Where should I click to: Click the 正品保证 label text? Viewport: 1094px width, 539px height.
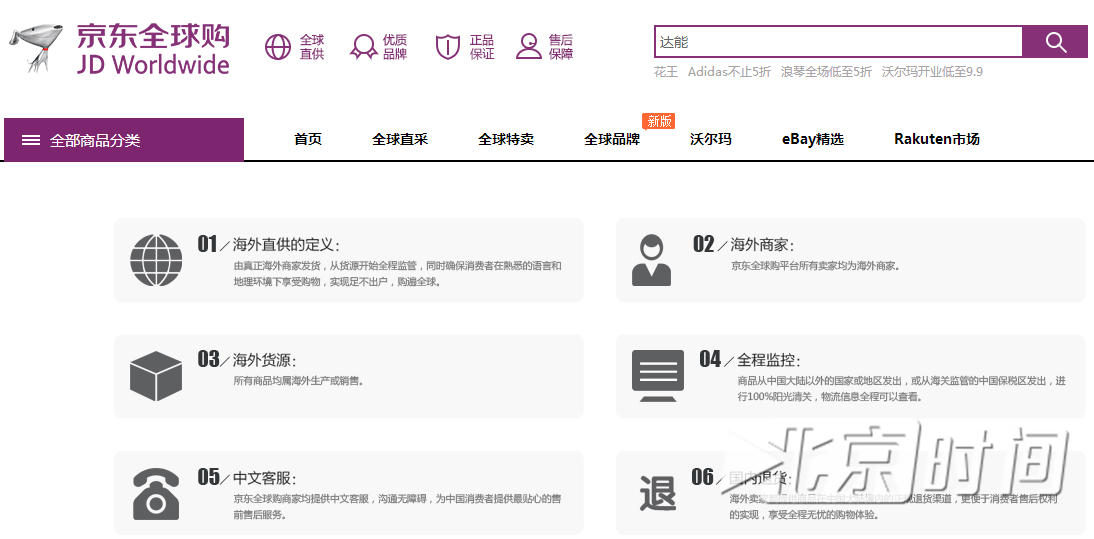(481, 47)
